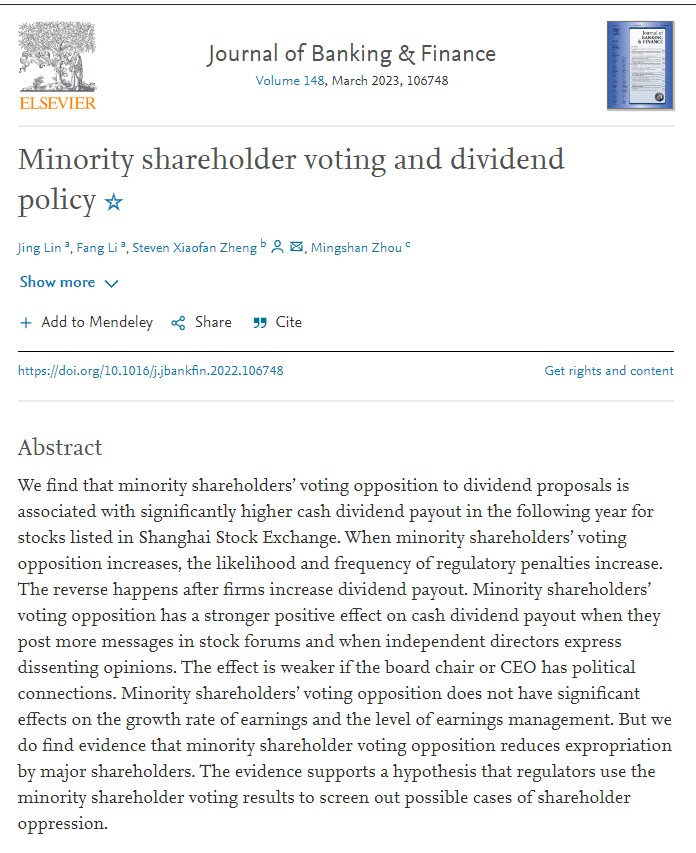Click the author profile person icon

coord(277,247)
